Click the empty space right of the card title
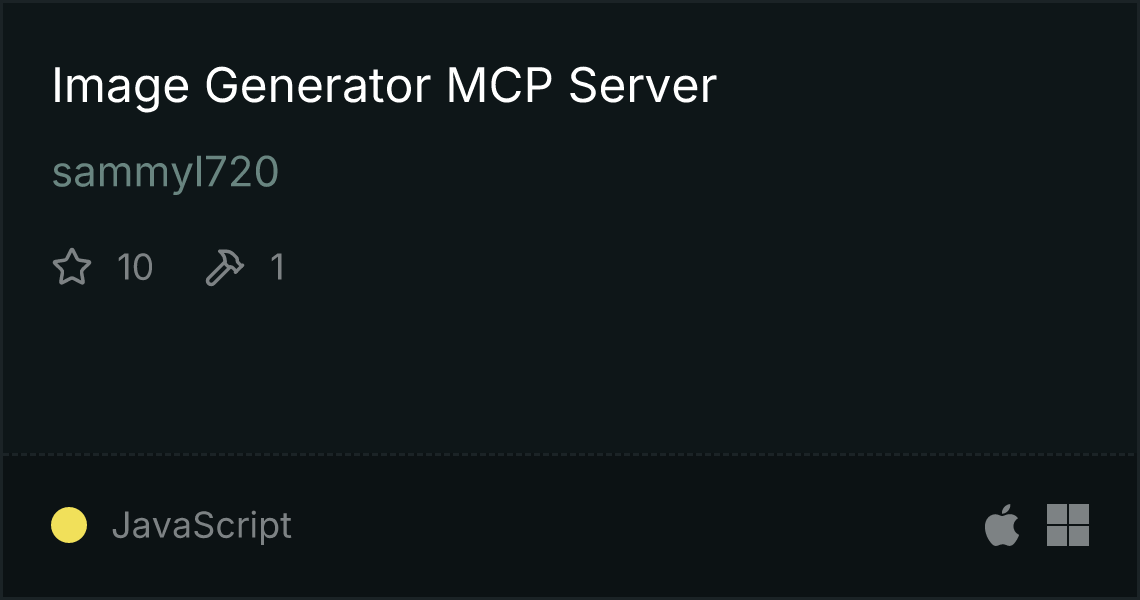Screen dimensions: 1140x600 tap(923, 86)
